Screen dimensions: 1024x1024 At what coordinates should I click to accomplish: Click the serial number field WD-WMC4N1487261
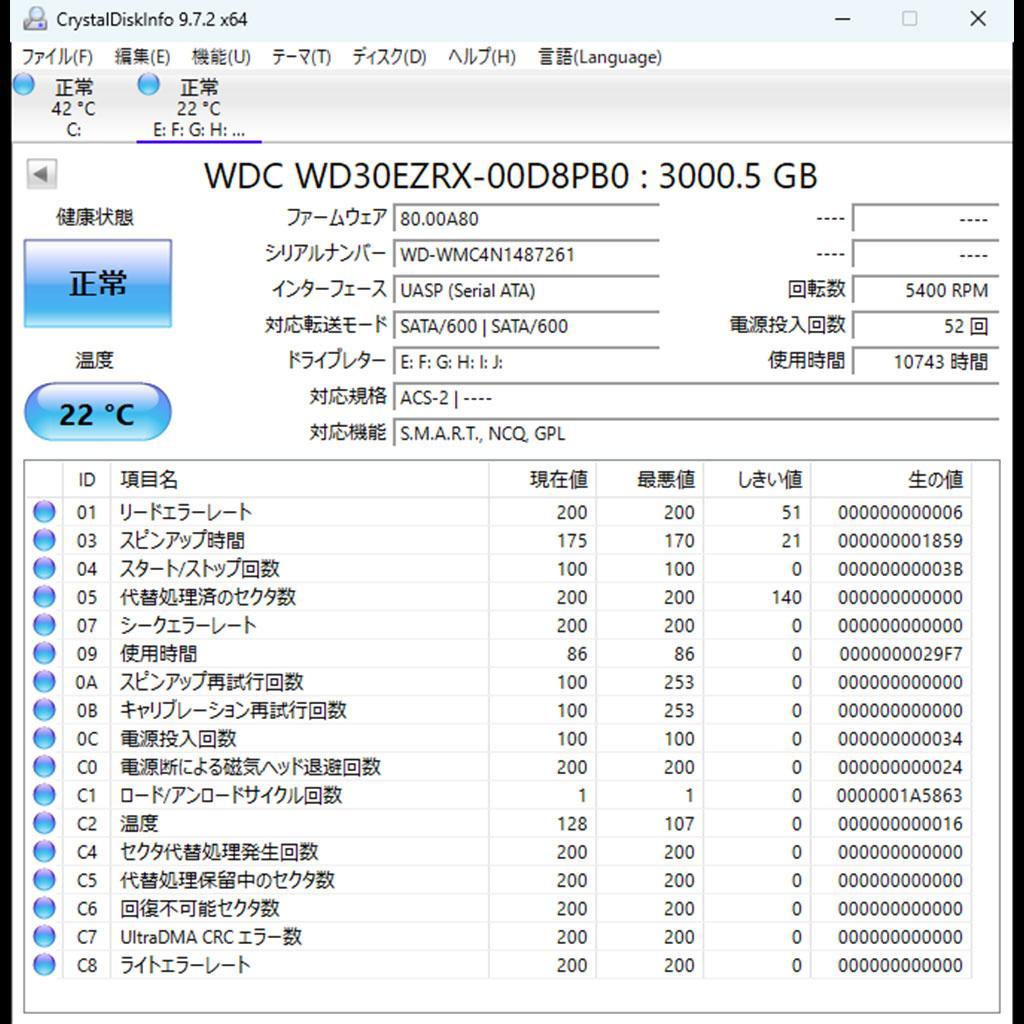click(x=527, y=254)
